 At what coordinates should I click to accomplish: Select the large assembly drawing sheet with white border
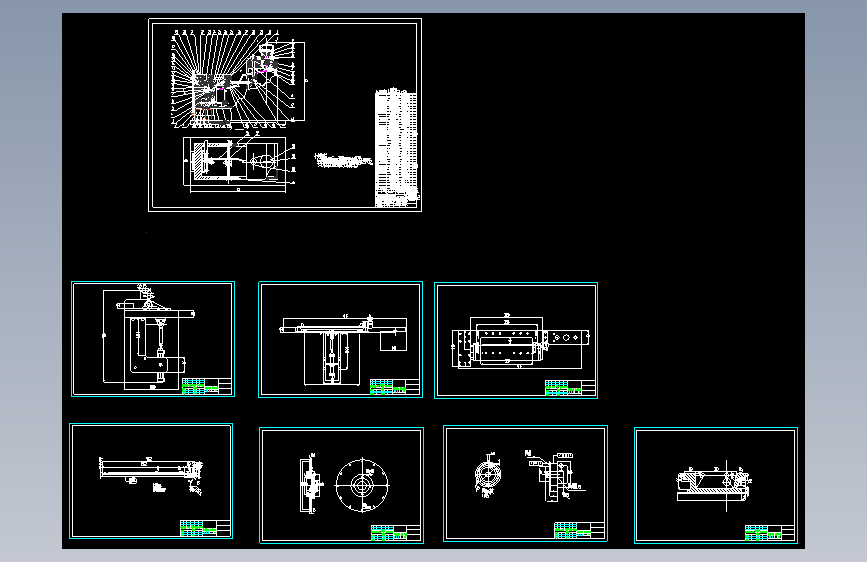click(285, 115)
